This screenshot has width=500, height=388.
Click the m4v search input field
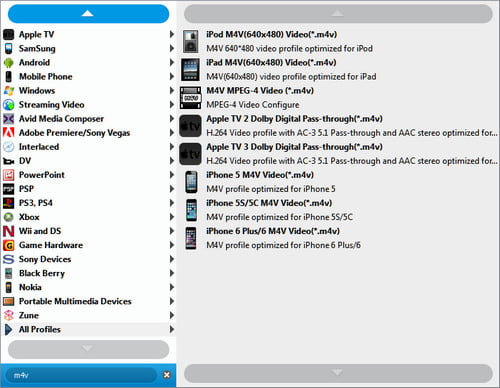[82, 375]
